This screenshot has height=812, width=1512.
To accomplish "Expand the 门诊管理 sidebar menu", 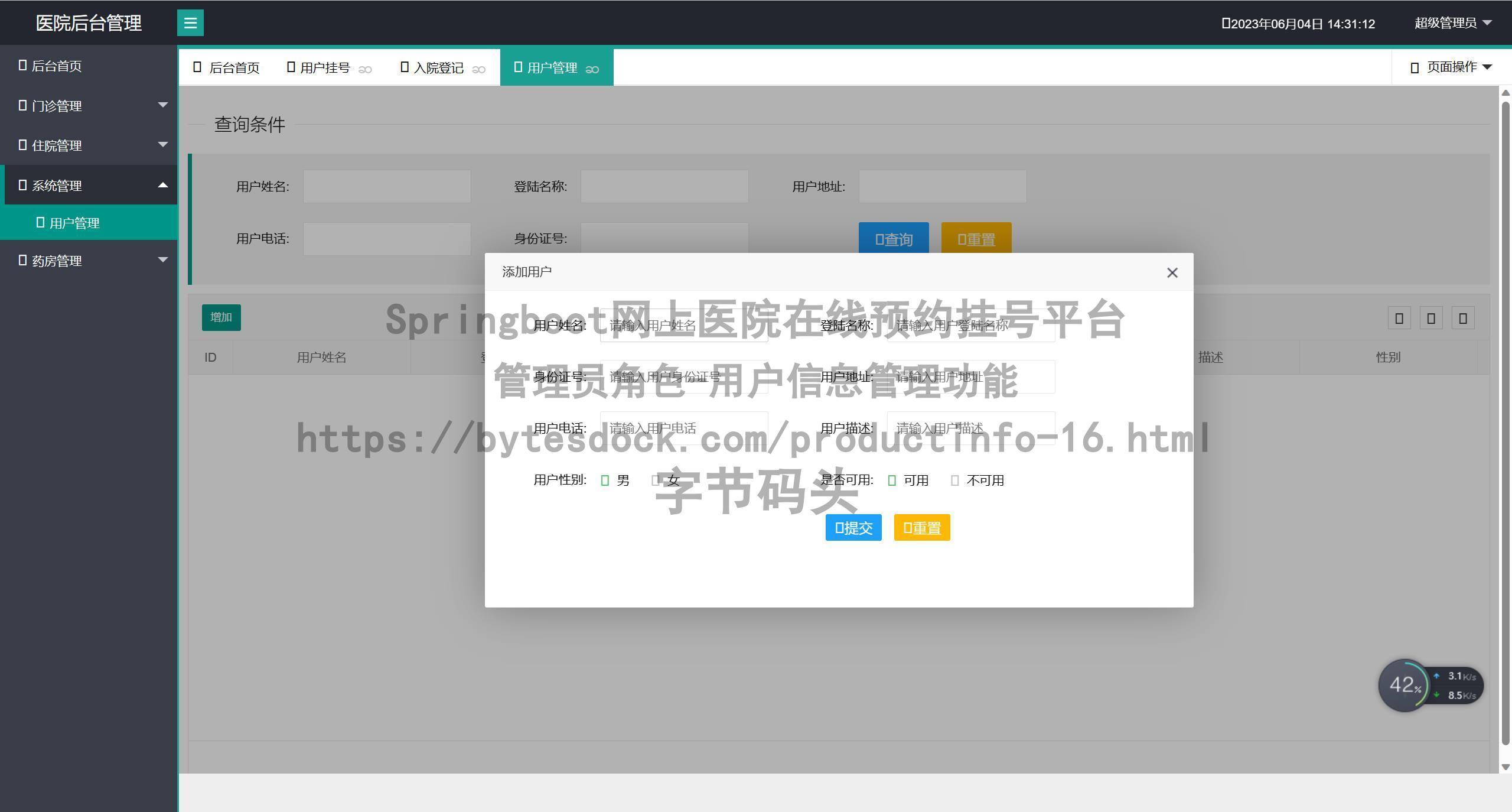I will [89, 106].
